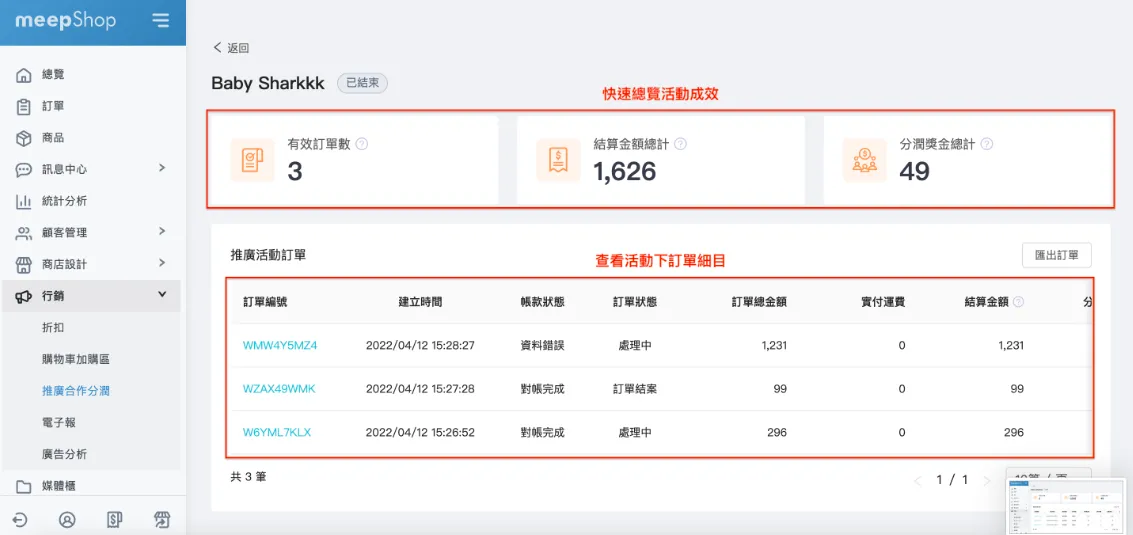Click help icon beside 有效訂單數
The image size is (1133, 535).
[363, 144]
